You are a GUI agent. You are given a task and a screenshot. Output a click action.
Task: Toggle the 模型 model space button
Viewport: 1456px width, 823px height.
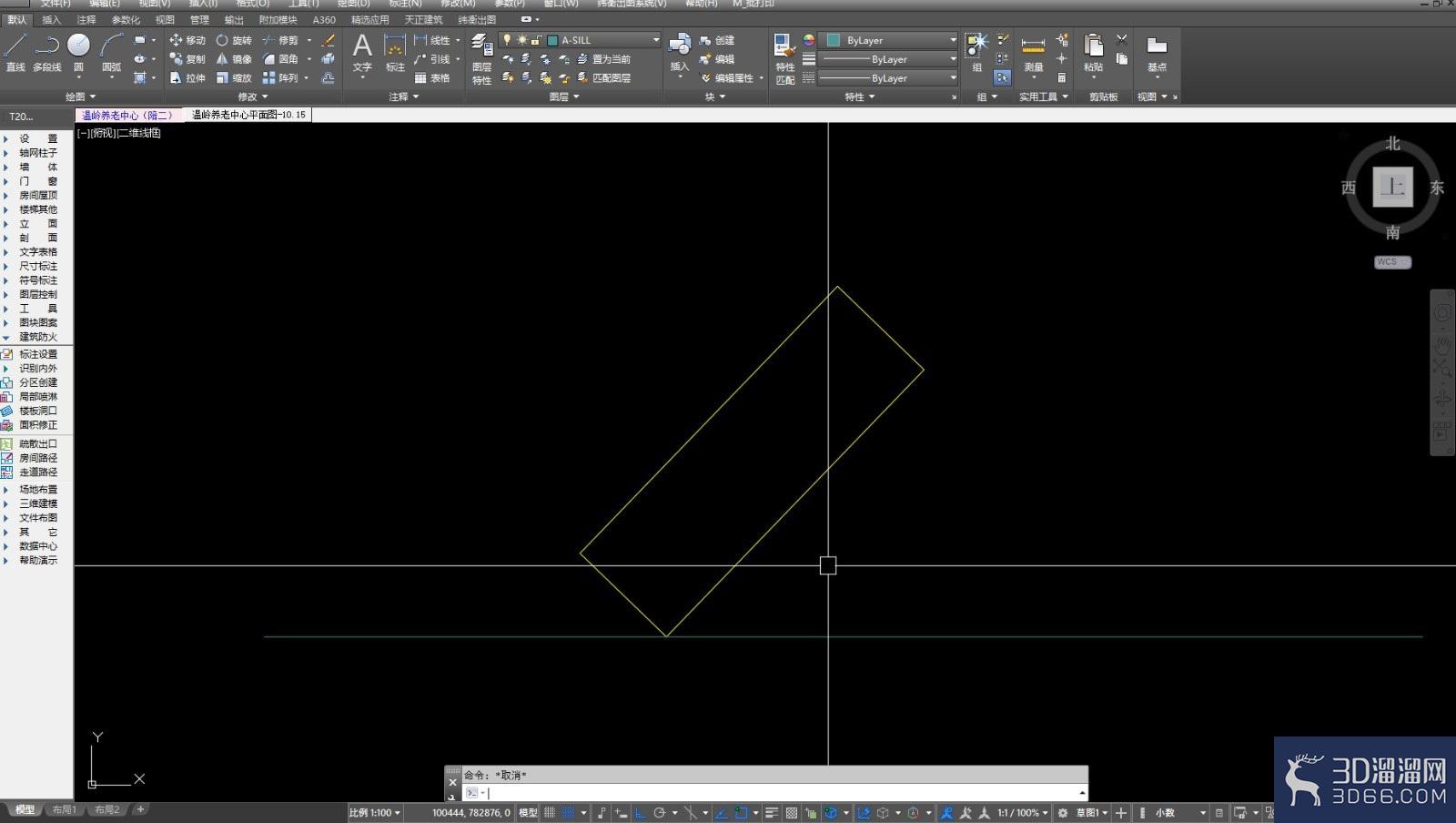click(528, 813)
